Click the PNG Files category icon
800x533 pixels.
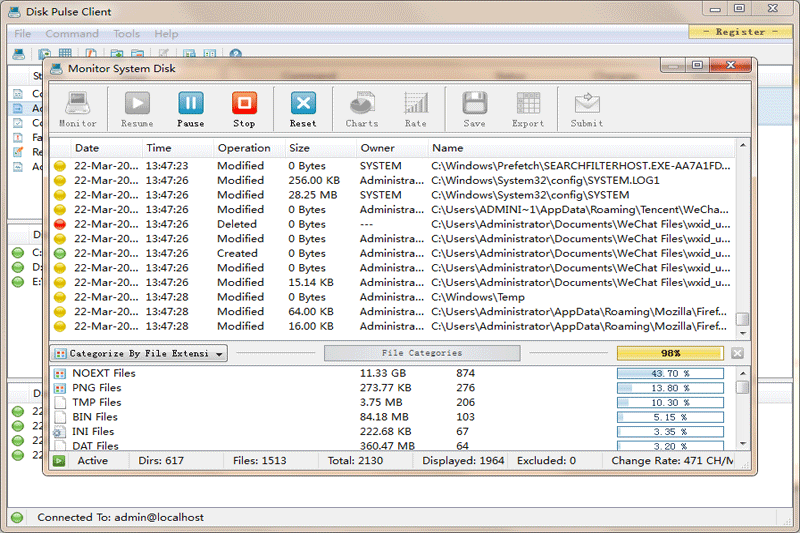[x=60, y=388]
